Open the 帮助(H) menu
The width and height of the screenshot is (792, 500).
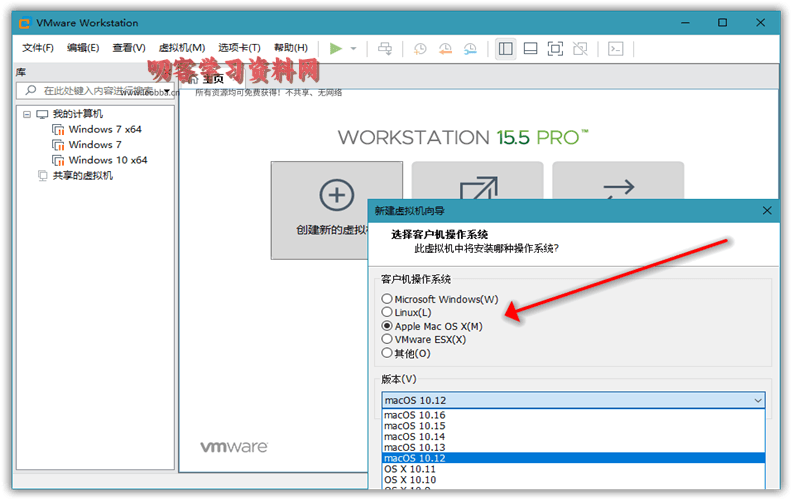point(291,48)
